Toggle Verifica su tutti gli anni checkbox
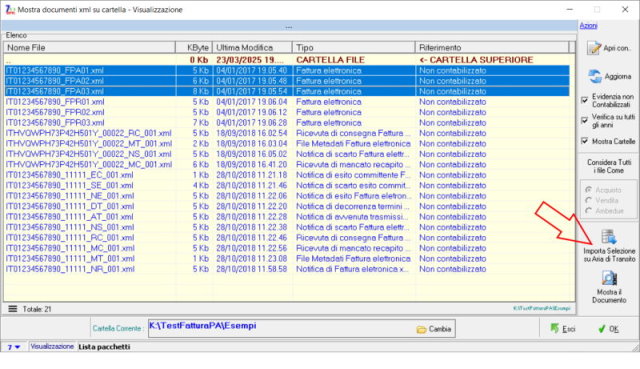Screen dimensions: 640x369 [584, 120]
